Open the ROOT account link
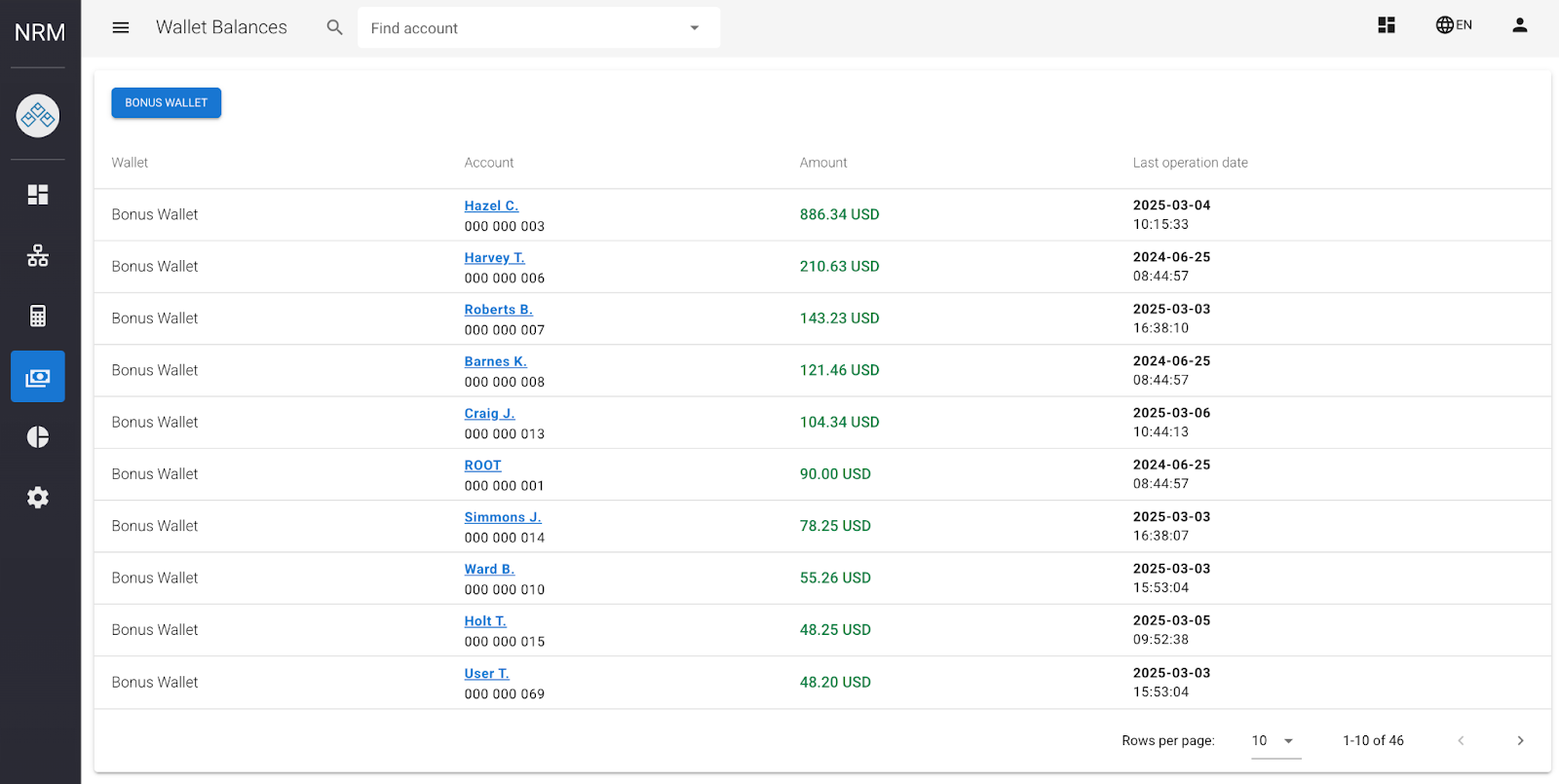Screen dimensions: 1559x784 coord(482,466)
